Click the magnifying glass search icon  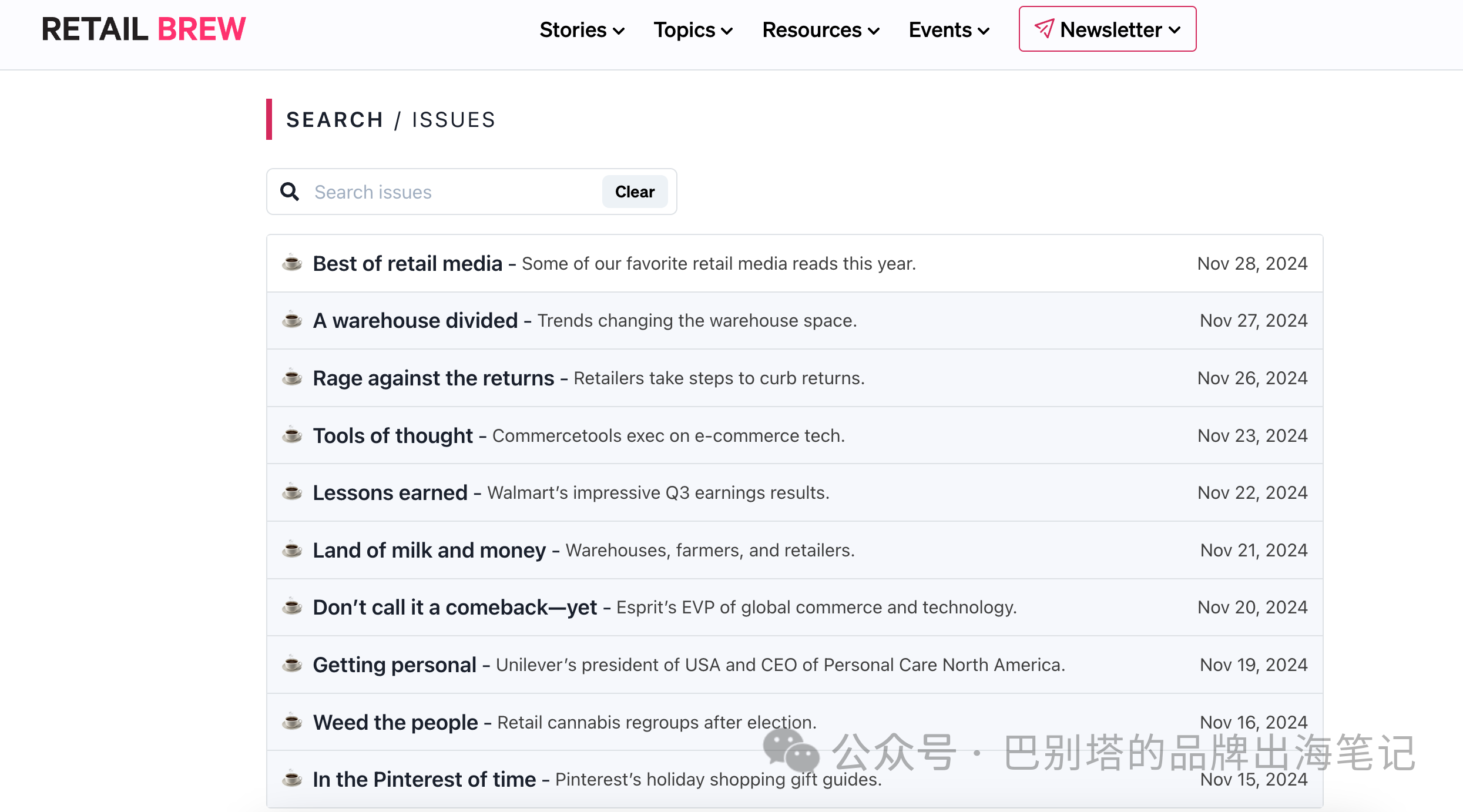tap(290, 192)
